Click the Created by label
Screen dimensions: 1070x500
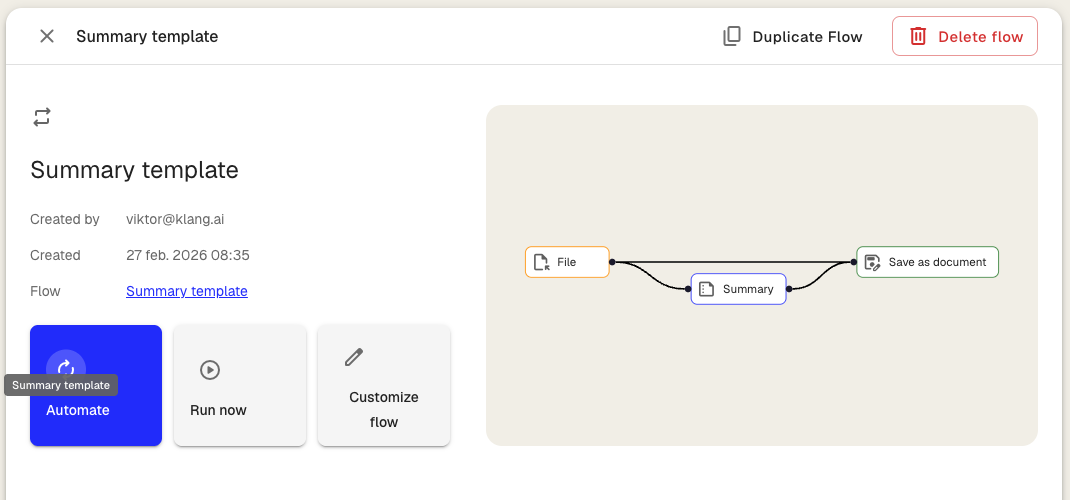click(65, 220)
